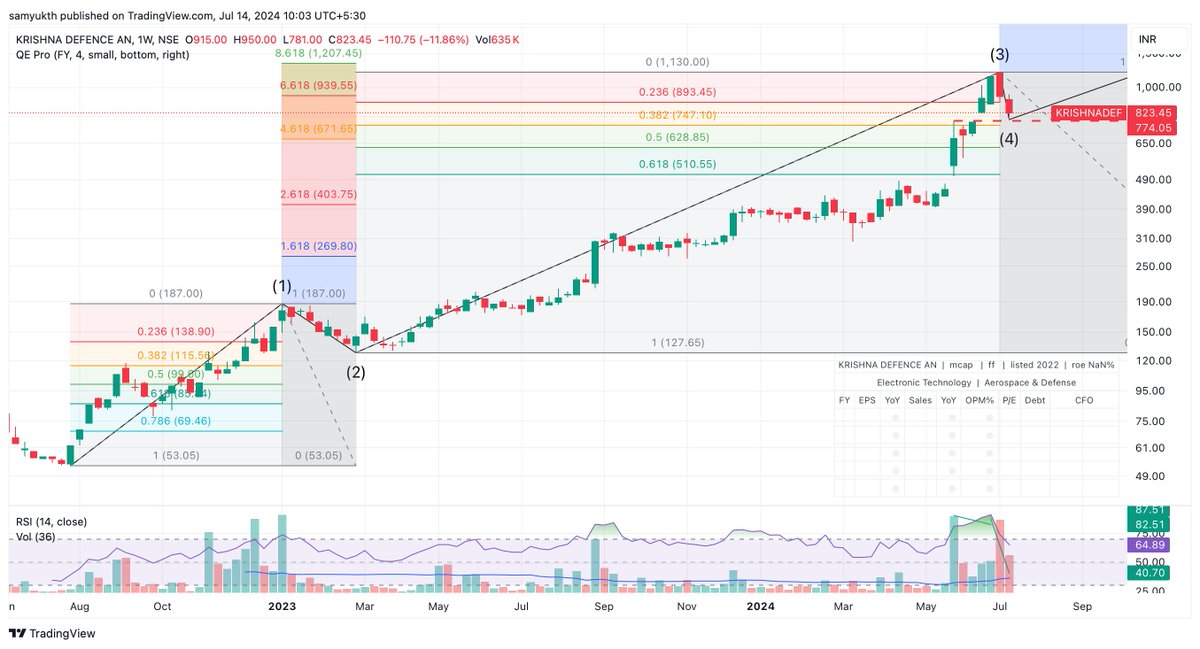Select the wave (4) label
This screenshot has width=1200, height=649.
[x=1009, y=139]
